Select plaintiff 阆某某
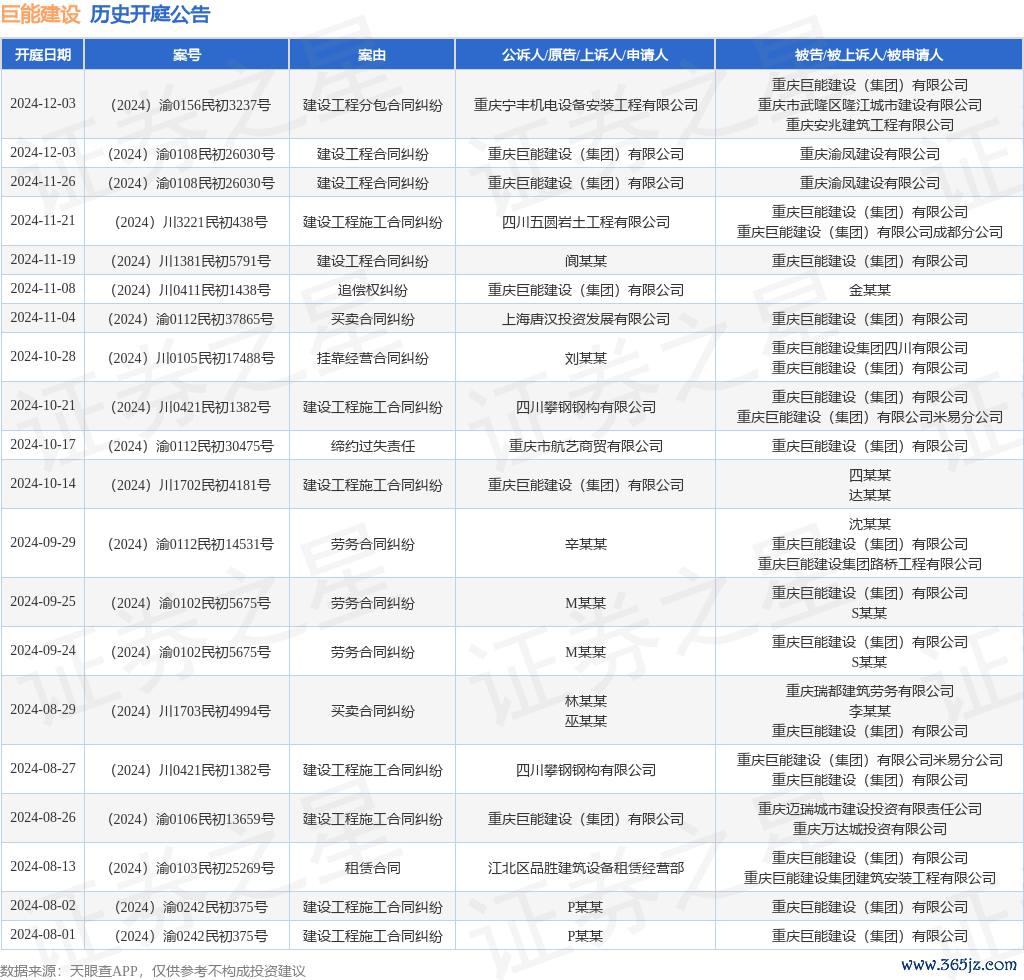 tap(586, 261)
